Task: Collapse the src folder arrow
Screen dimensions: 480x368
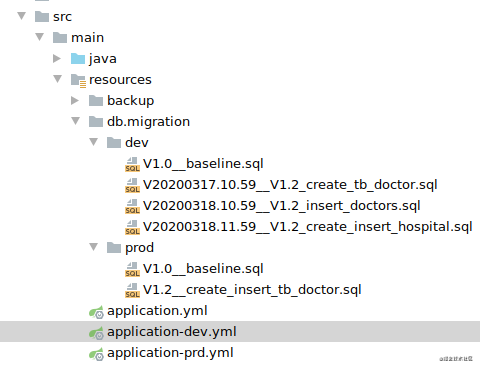Action: (x=22, y=16)
